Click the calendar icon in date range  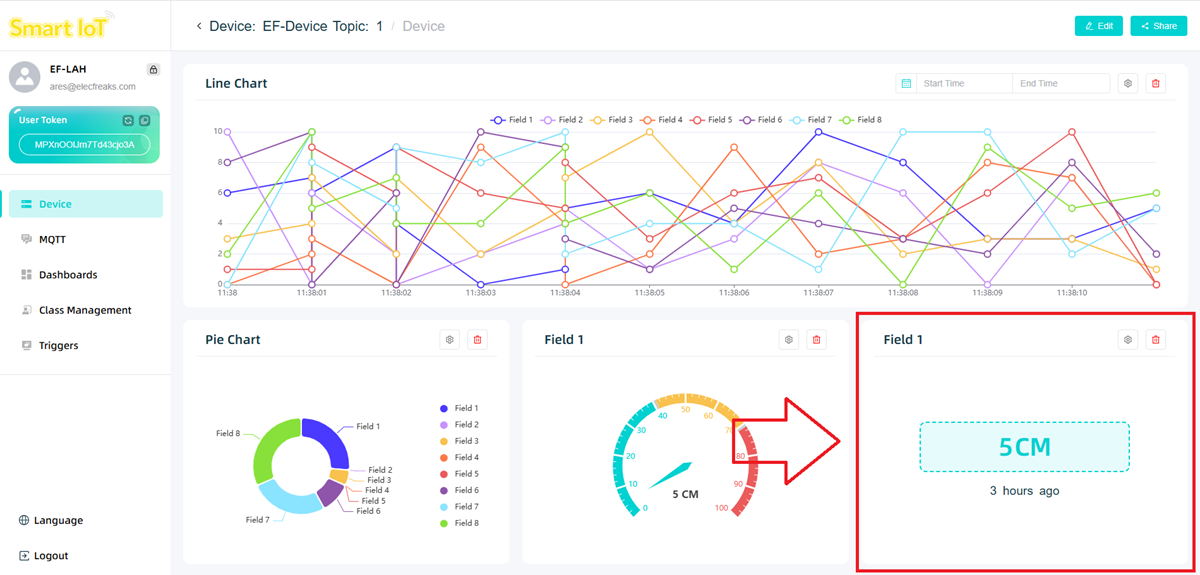pyautogui.click(x=906, y=84)
